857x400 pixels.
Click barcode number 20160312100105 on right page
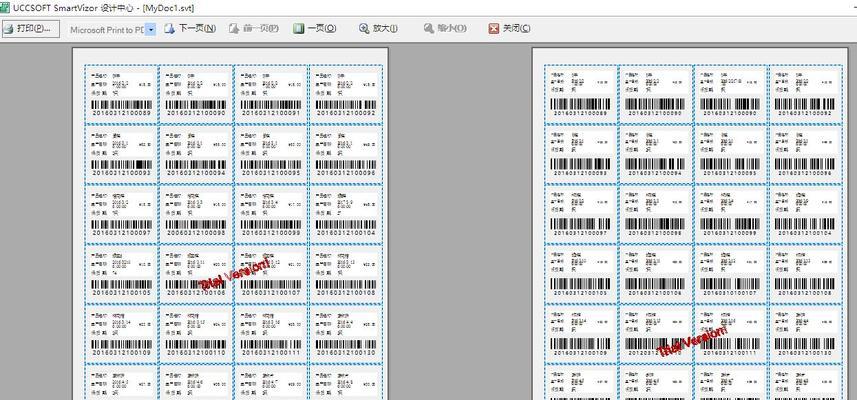pyautogui.click(x=580, y=293)
